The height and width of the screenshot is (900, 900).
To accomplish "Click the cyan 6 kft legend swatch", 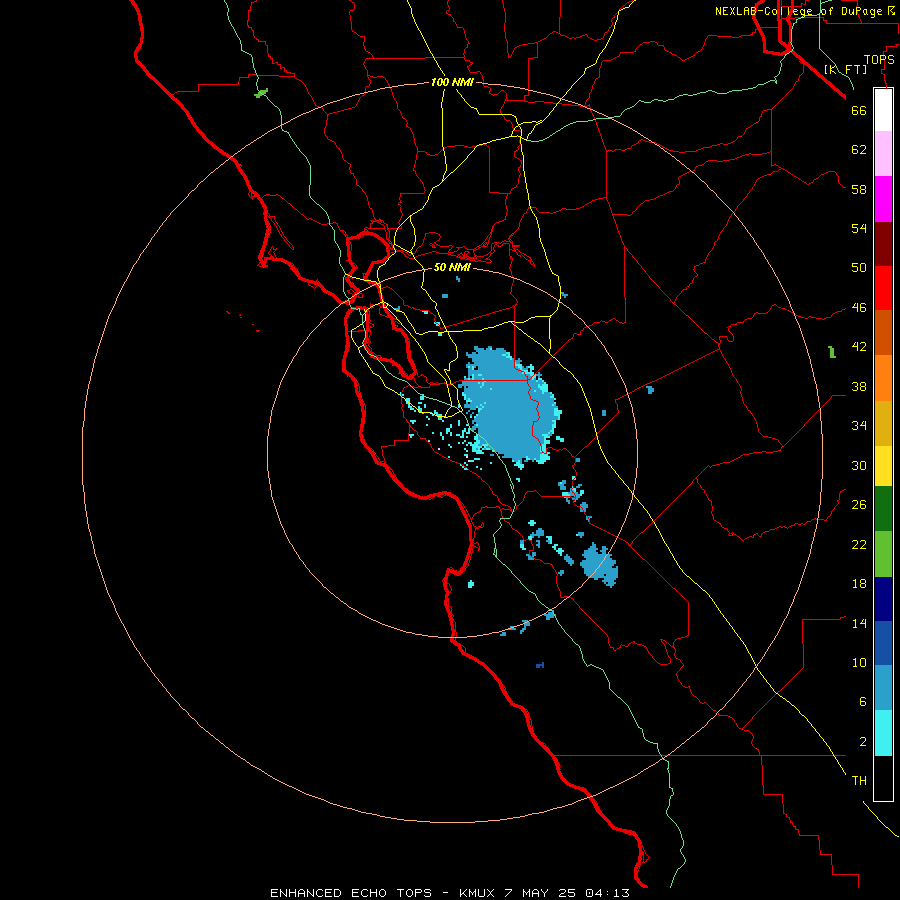I will pyautogui.click(x=883, y=733).
